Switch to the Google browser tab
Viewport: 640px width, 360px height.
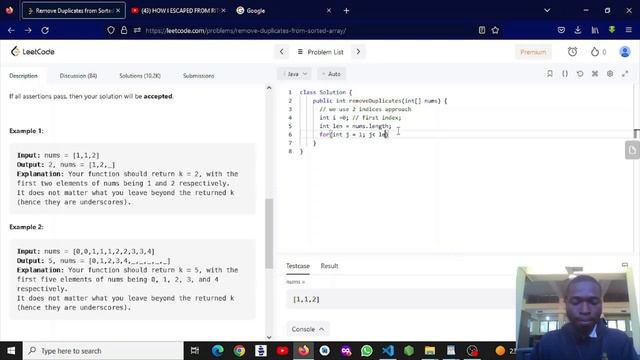pos(282,11)
